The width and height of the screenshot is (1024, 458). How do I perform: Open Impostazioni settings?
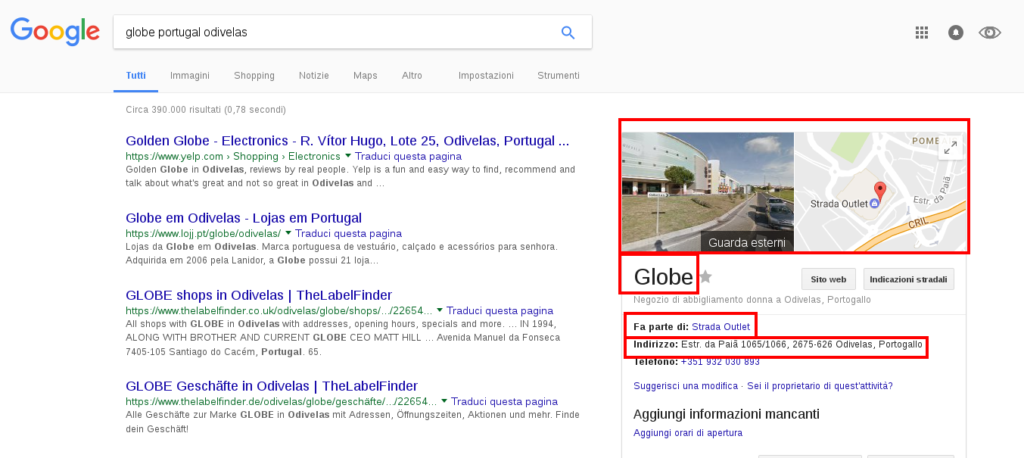click(486, 75)
